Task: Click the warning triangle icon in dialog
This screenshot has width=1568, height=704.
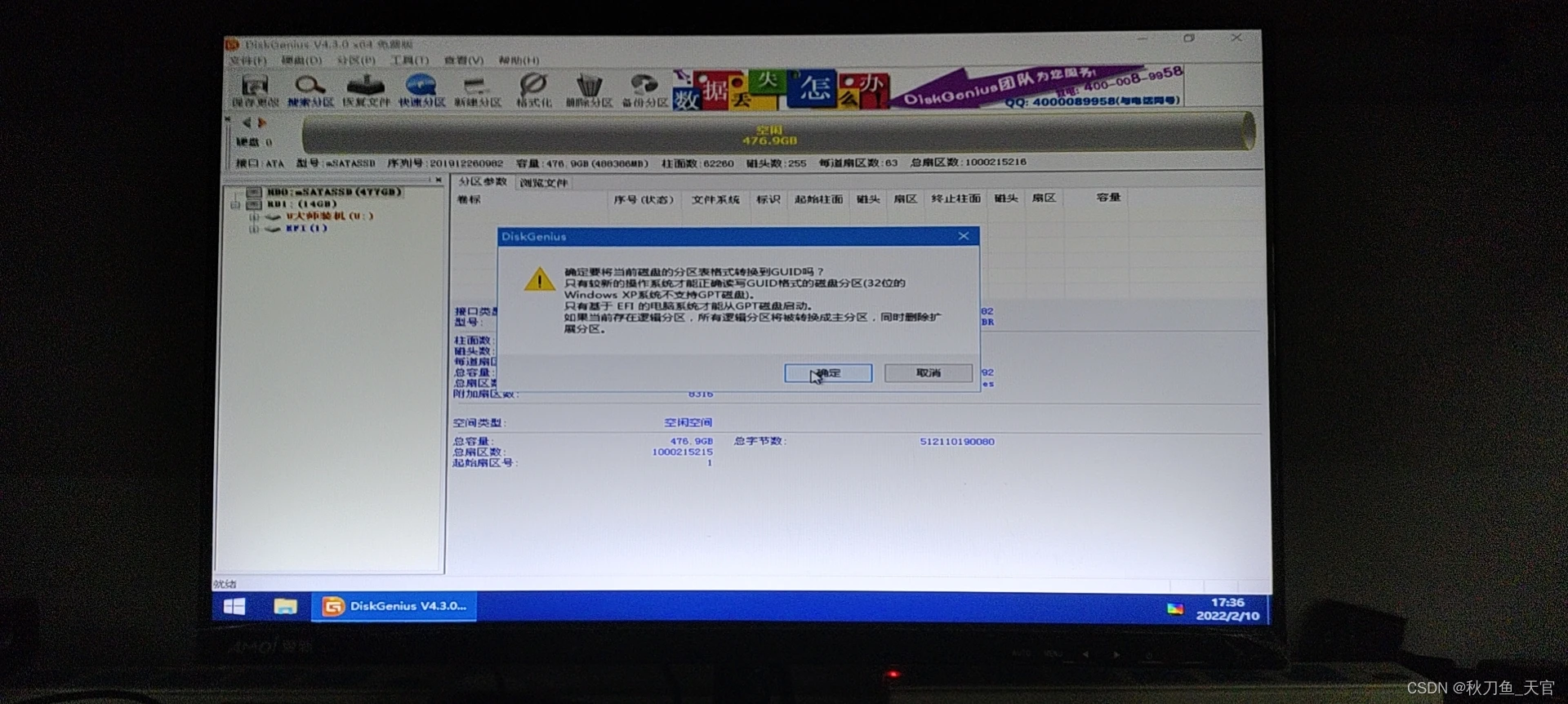Action: tap(539, 279)
